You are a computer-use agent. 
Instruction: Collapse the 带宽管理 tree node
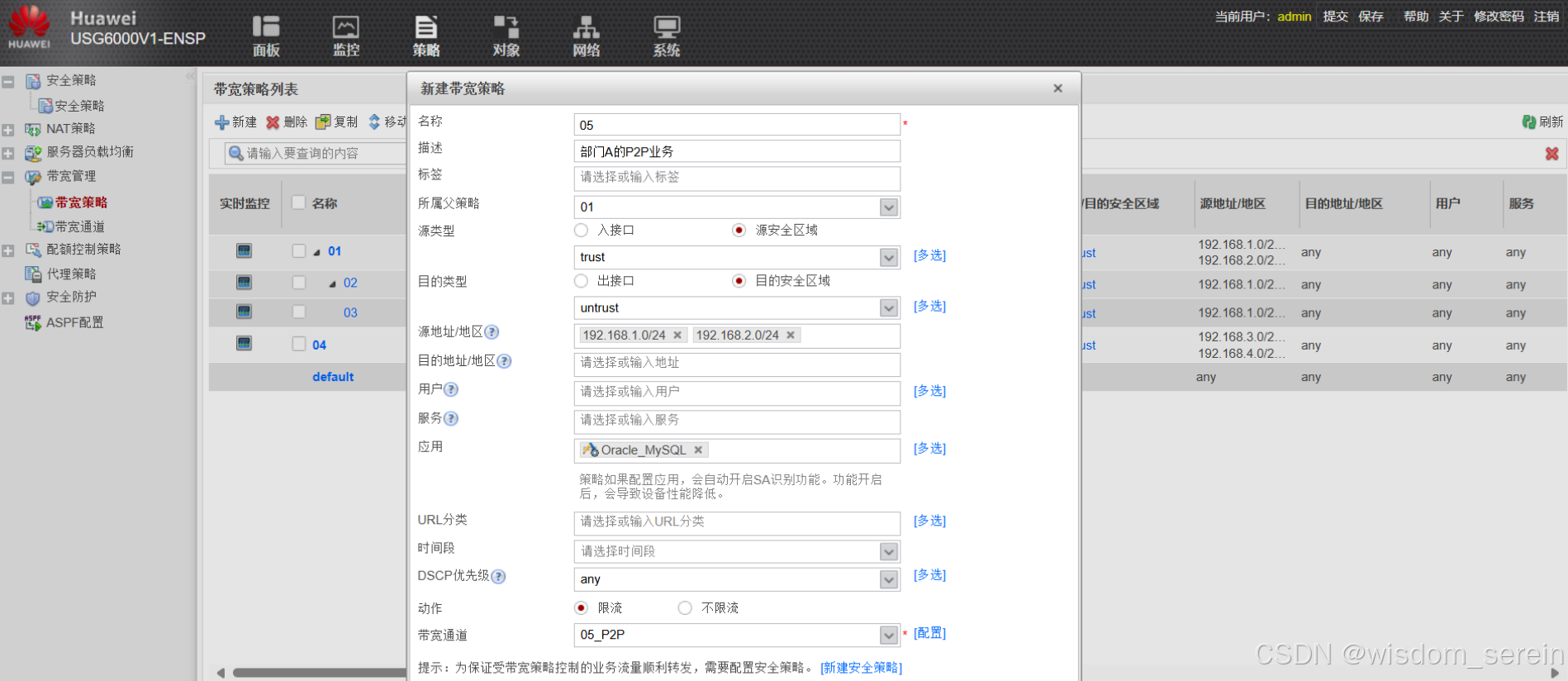[8, 177]
